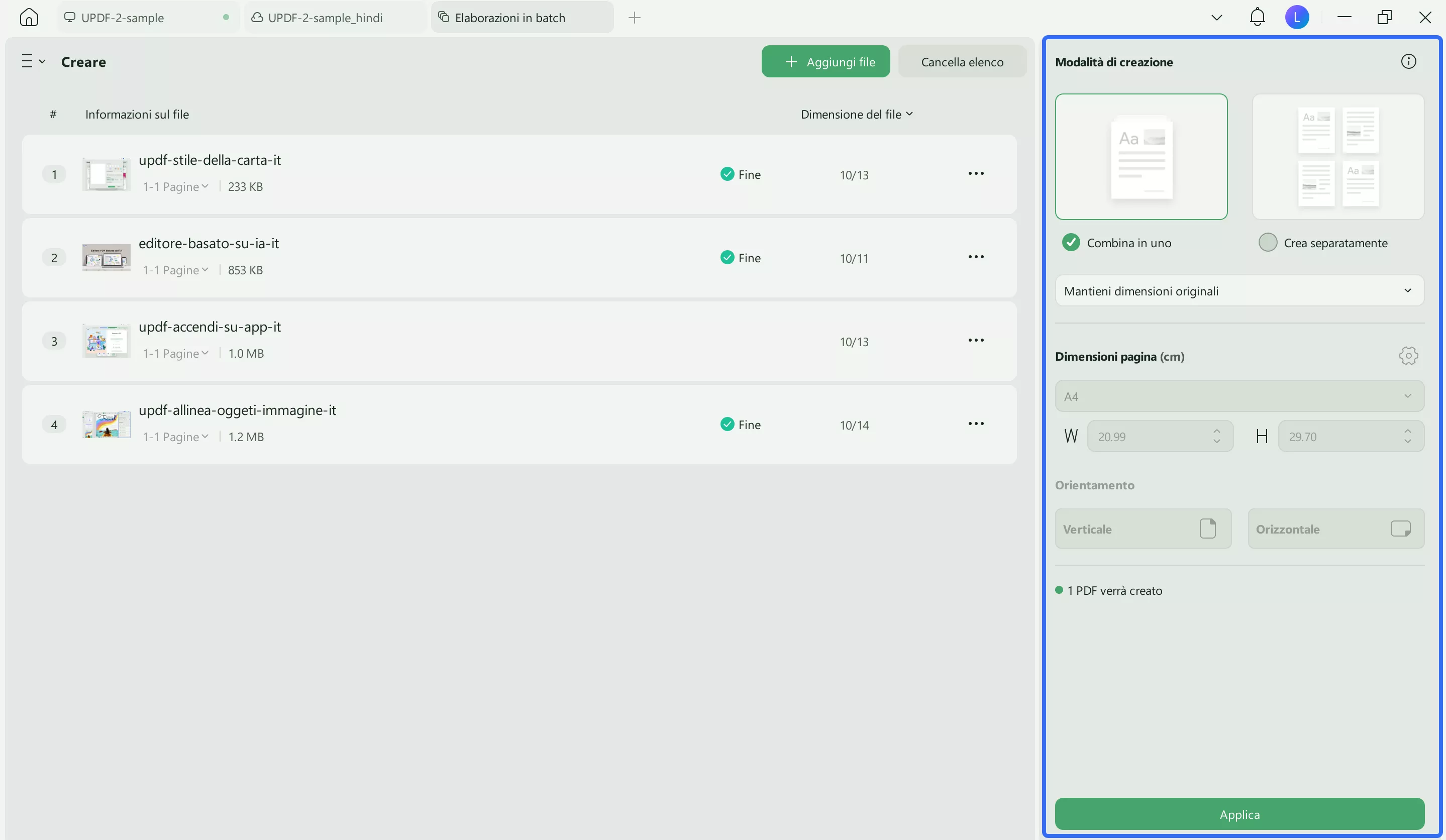Screen dimensions: 1446x840
Task: Open more options for updf-stile-della-carta-it
Action: pos(976,174)
